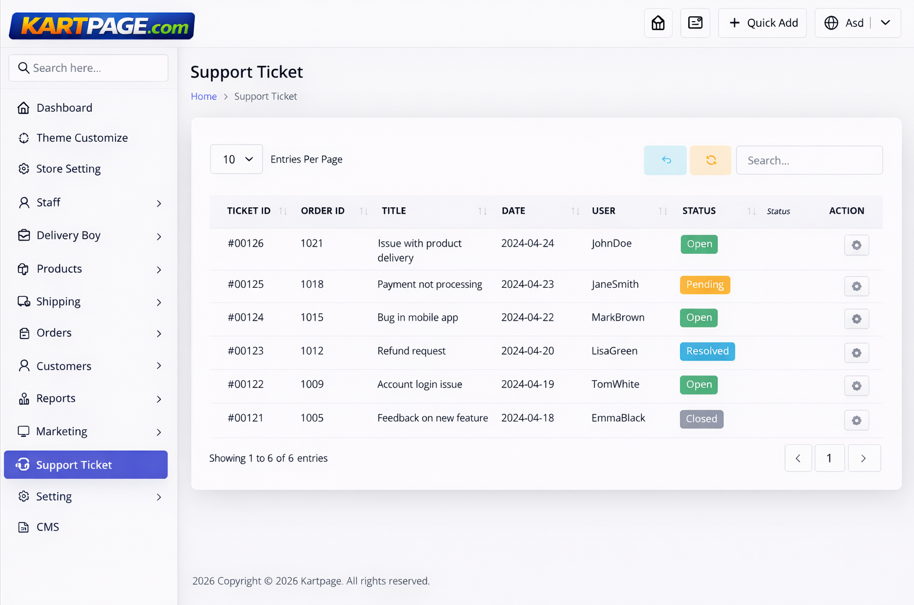Focus the ticket table search field
914x605 pixels.
(x=809, y=160)
